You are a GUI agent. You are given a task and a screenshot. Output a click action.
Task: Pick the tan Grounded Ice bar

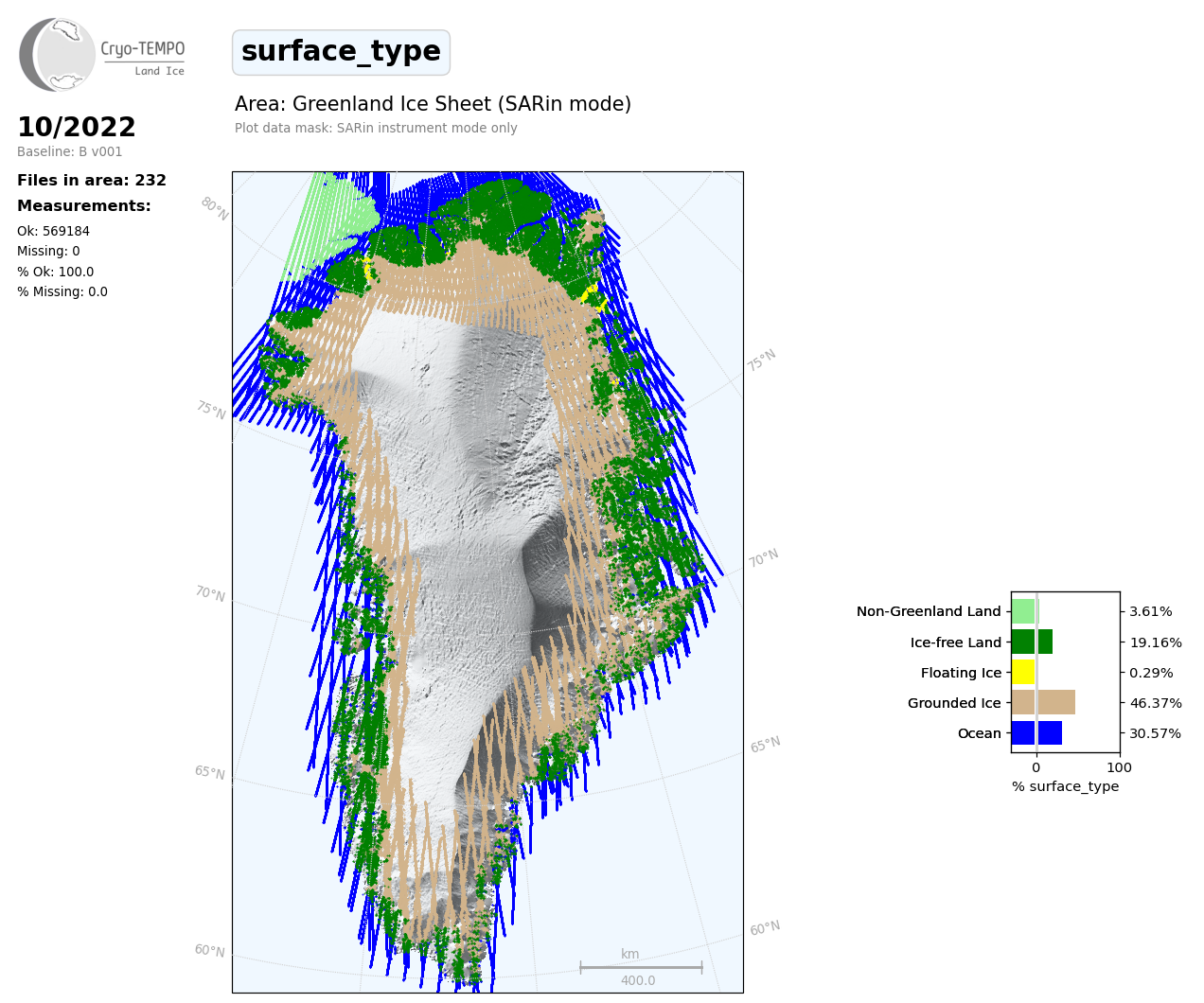click(1043, 703)
